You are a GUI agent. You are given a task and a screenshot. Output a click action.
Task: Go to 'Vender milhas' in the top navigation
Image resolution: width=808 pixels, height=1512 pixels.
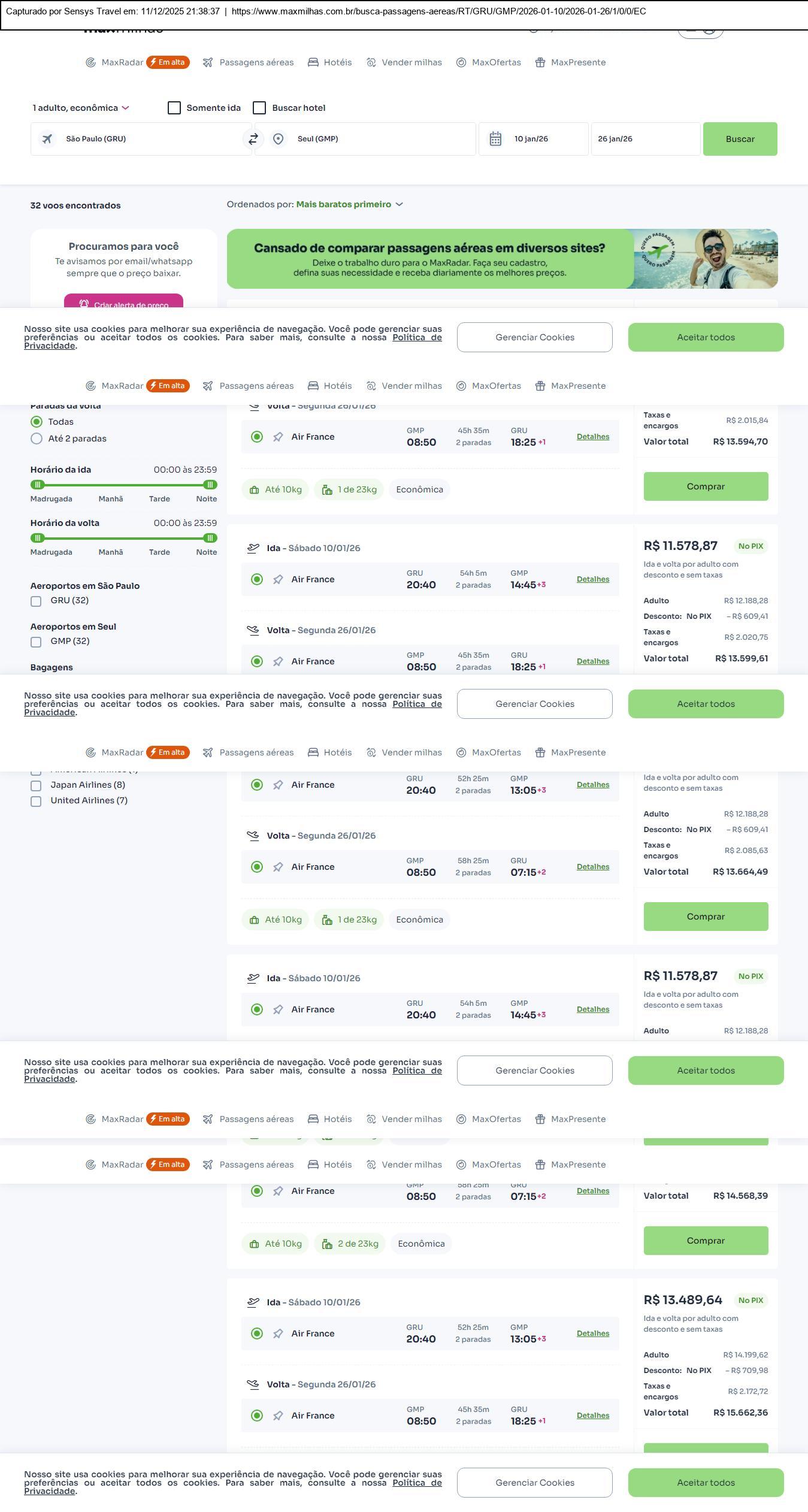coord(411,62)
